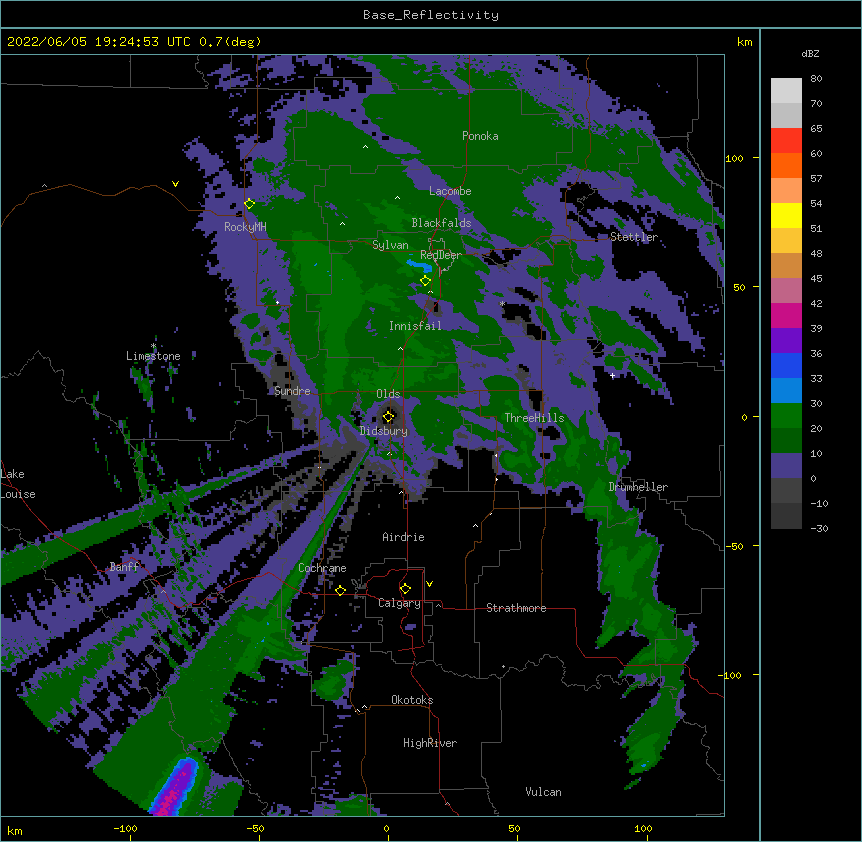Click the Olds town label
This screenshot has height=842, width=862.
[x=388, y=394]
